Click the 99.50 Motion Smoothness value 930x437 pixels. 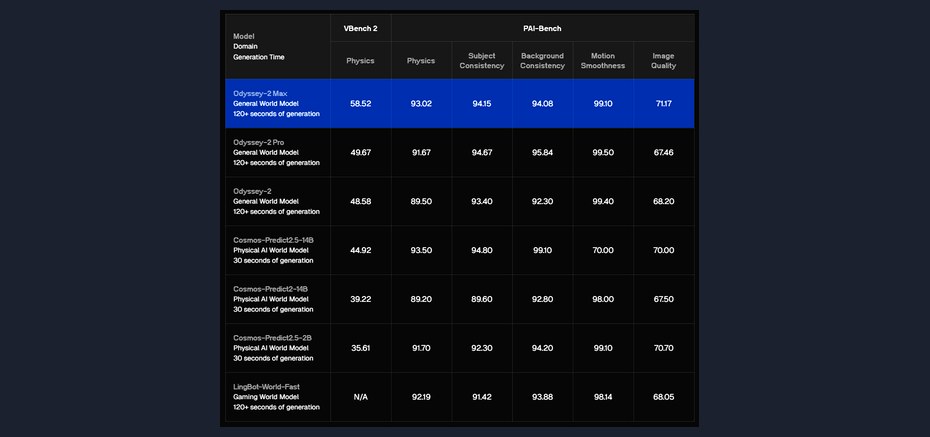[603, 152]
